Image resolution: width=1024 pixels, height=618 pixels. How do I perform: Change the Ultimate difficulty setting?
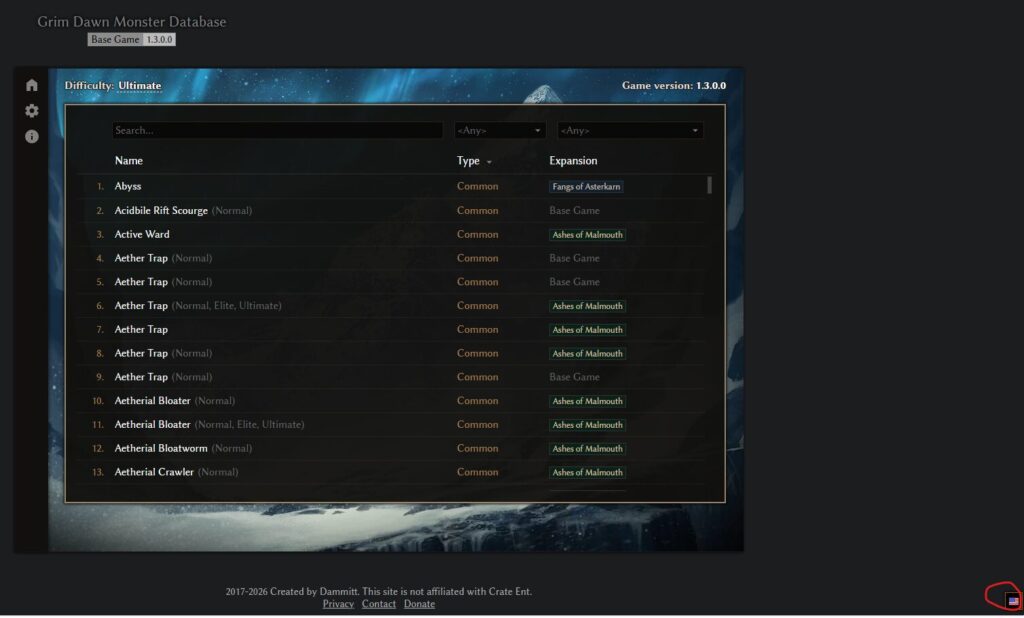coord(139,86)
